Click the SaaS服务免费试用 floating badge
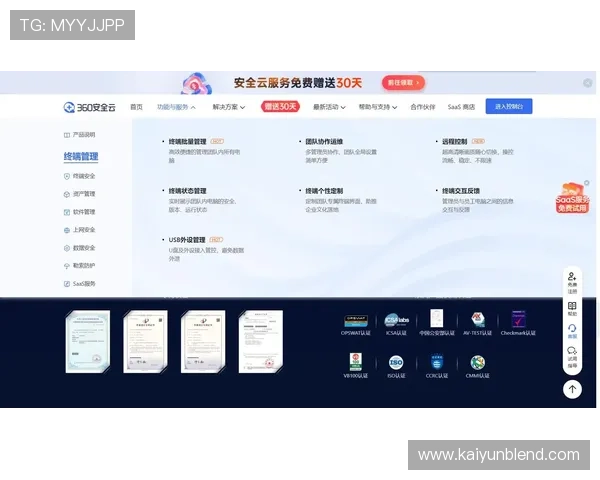The width and height of the screenshot is (600, 480). (572, 198)
